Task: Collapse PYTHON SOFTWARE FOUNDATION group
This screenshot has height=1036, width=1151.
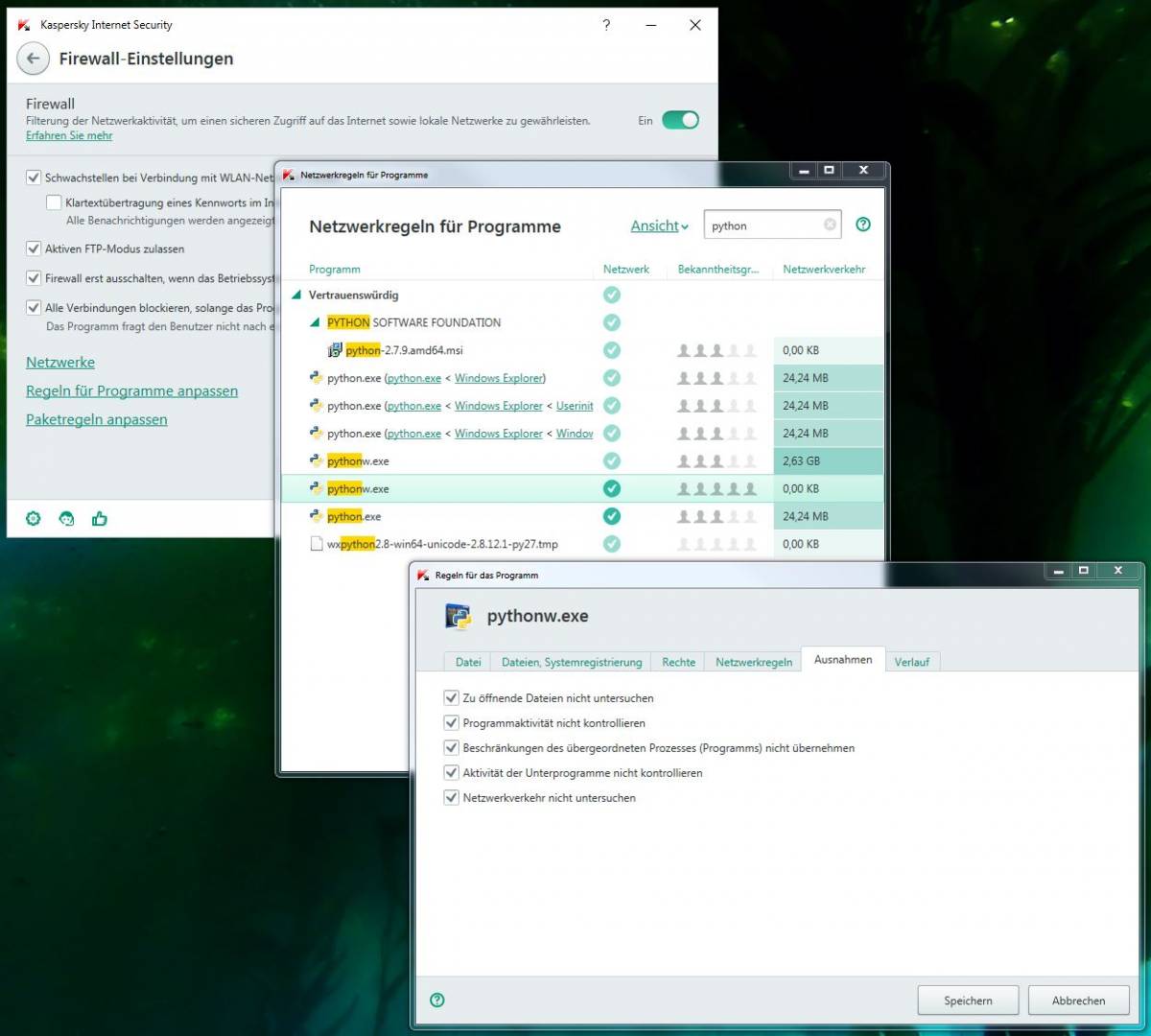Action: pyautogui.click(x=315, y=323)
